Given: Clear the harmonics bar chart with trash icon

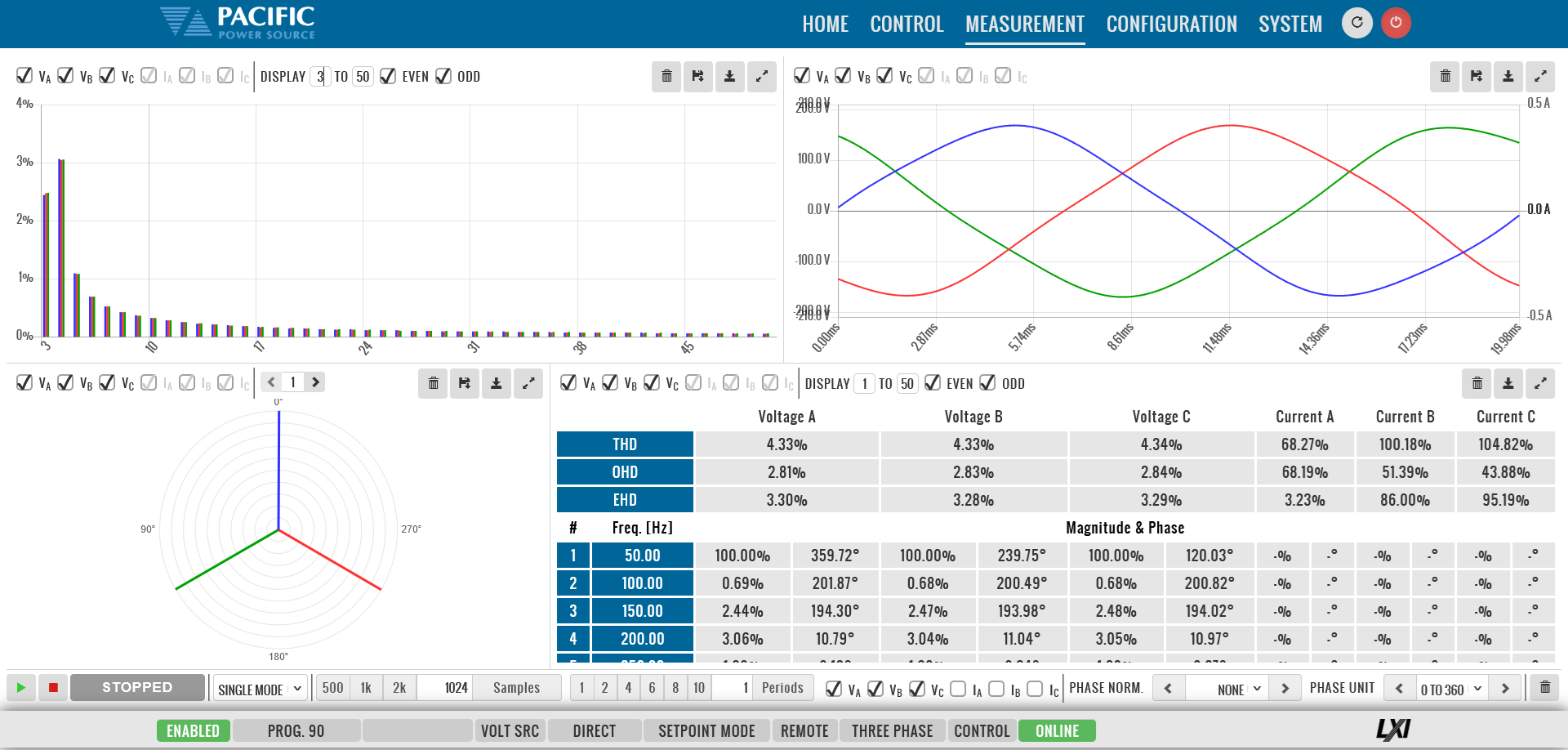Looking at the screenshot, I should 666,76.
